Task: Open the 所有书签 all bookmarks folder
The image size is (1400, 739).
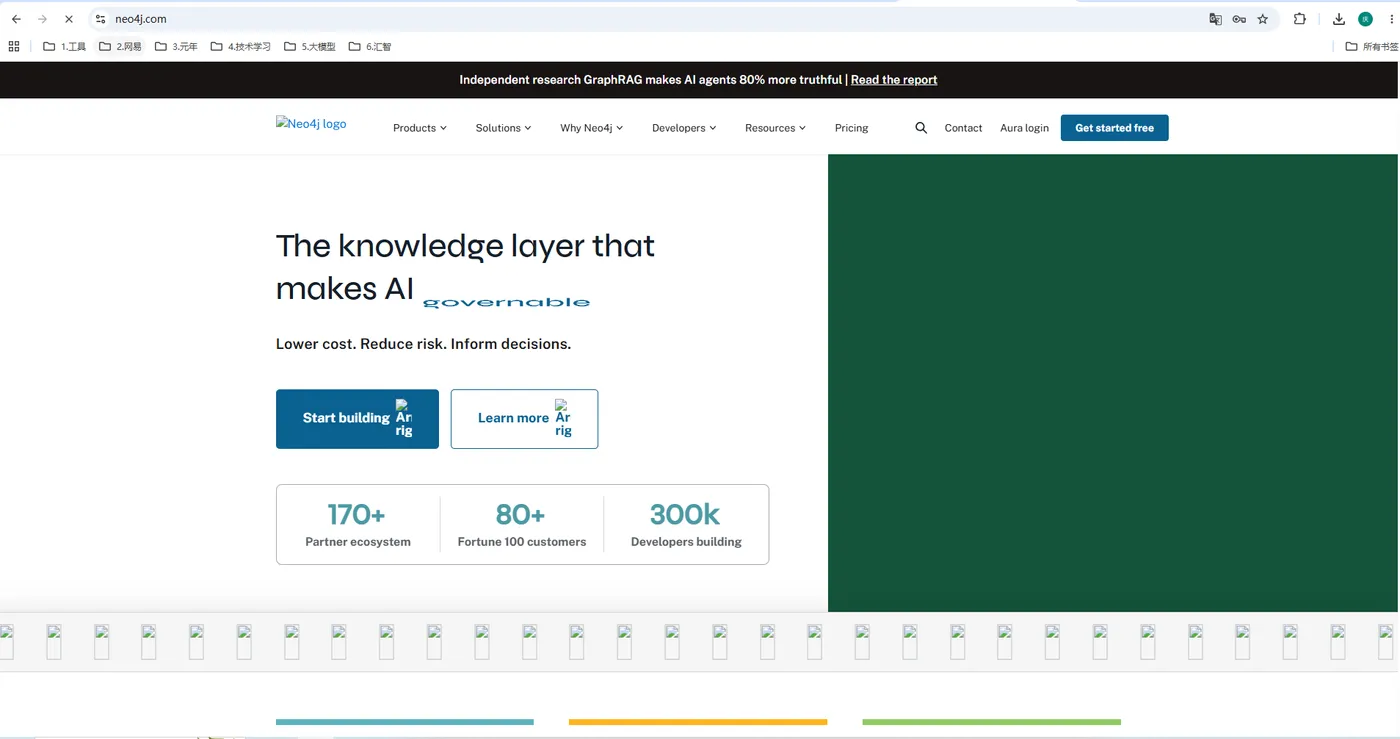Action: [x=1371, y=46]
